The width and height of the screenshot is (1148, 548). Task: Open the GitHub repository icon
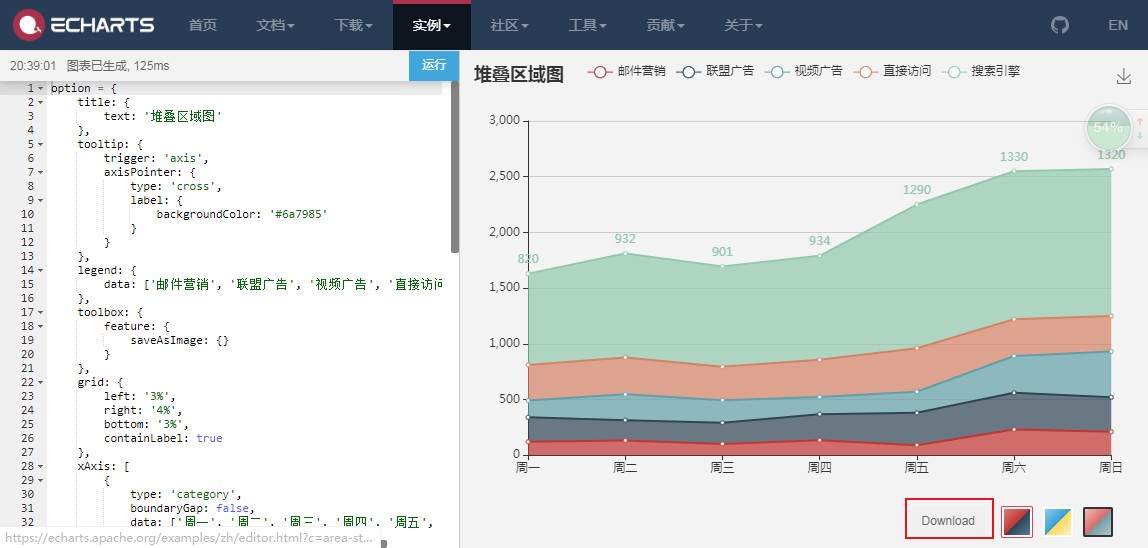[1059, 25]
